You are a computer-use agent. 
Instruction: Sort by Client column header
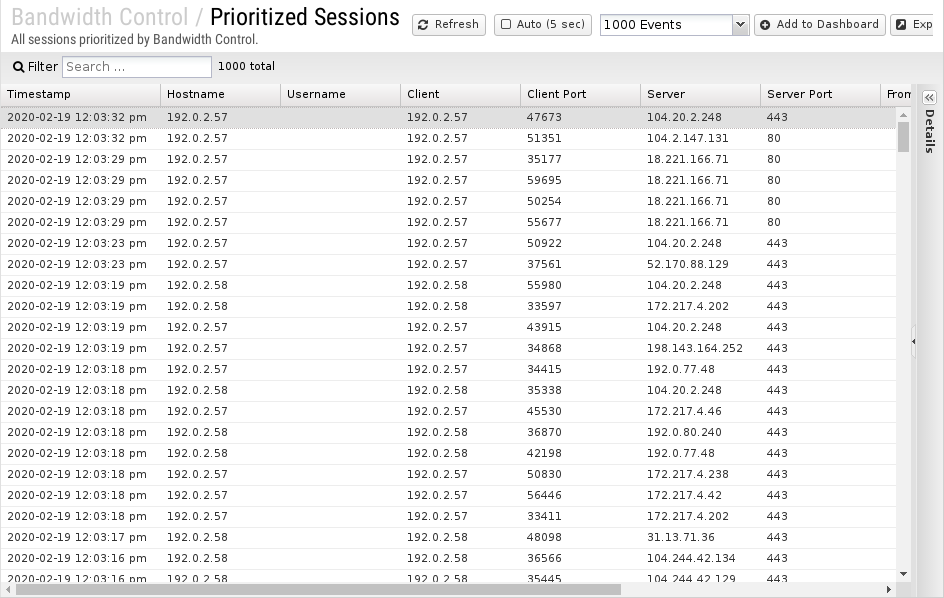460,95
